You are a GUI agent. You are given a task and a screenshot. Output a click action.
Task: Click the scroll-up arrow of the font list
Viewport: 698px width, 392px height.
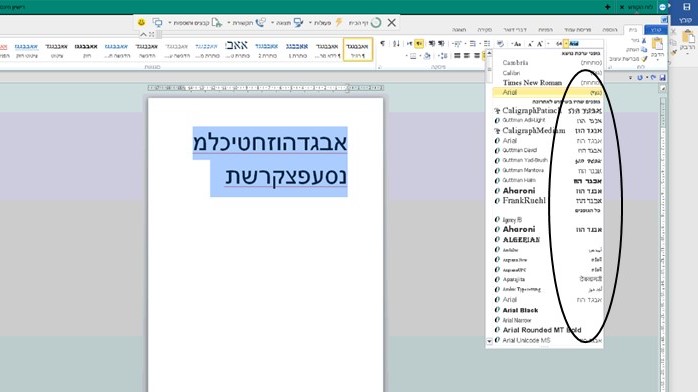489,53
